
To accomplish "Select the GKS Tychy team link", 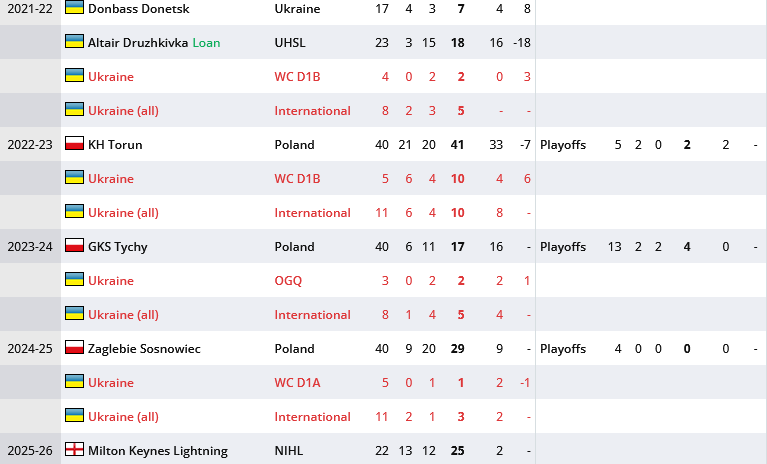I will point(117,247).
